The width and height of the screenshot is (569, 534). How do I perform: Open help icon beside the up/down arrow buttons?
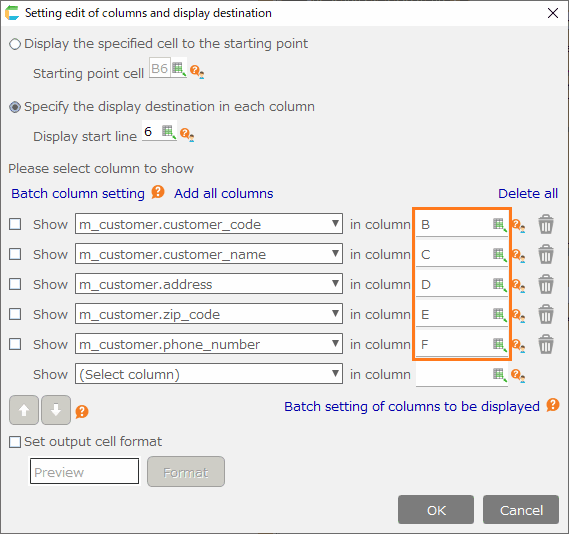(x=82, y=412)
